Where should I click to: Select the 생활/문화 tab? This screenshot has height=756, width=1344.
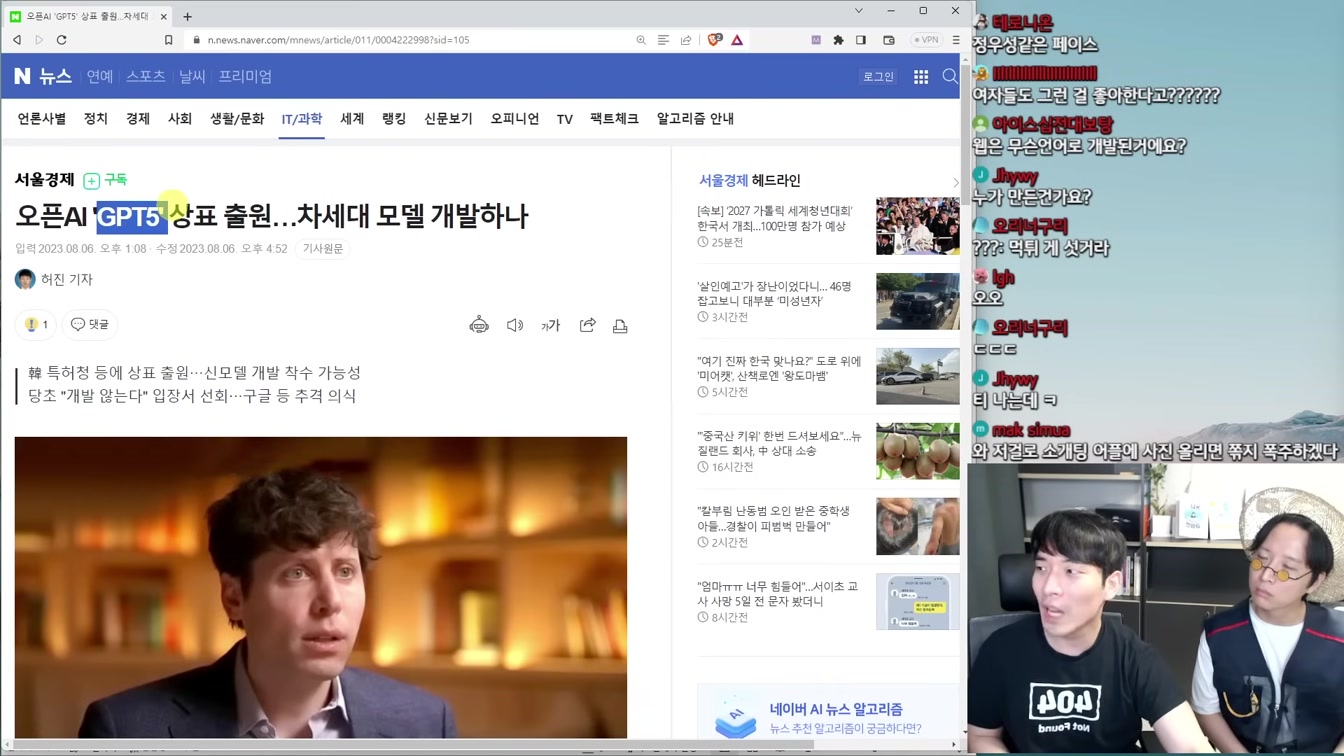point(237,118)
